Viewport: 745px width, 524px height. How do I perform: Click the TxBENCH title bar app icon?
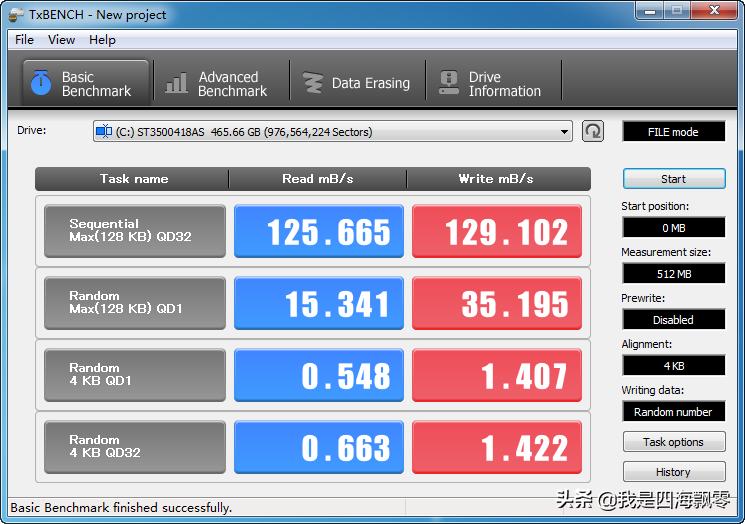[x=16, y=15]
